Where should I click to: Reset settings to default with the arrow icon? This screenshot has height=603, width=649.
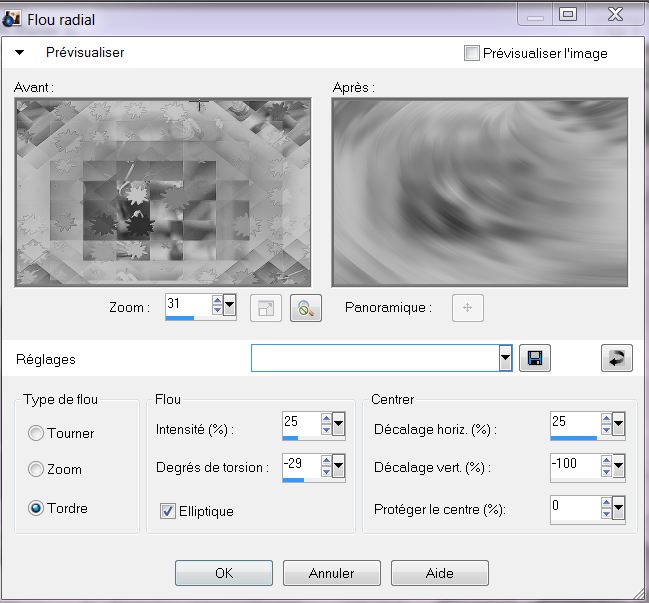click(617, 358)
